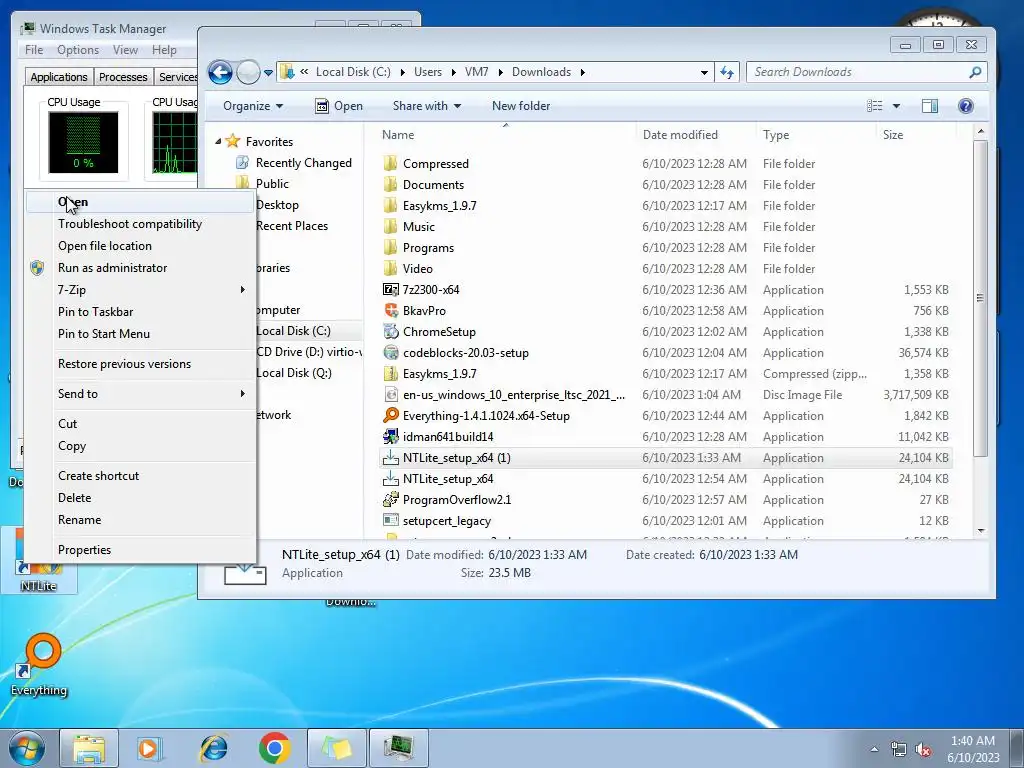The image size is (1024, 768).
Task: Click the Users breadcrumb in address bar
Action: [428, 72]
